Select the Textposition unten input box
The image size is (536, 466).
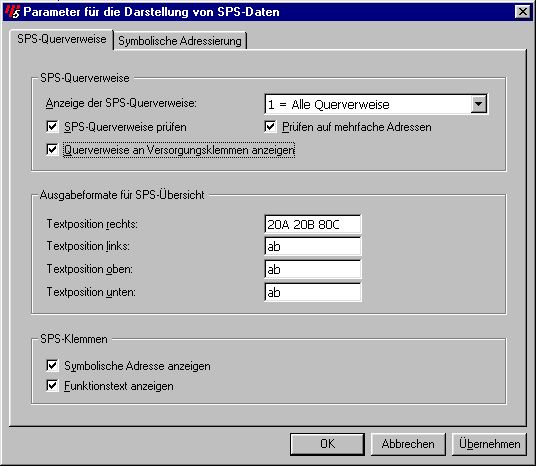coord(312,292)
